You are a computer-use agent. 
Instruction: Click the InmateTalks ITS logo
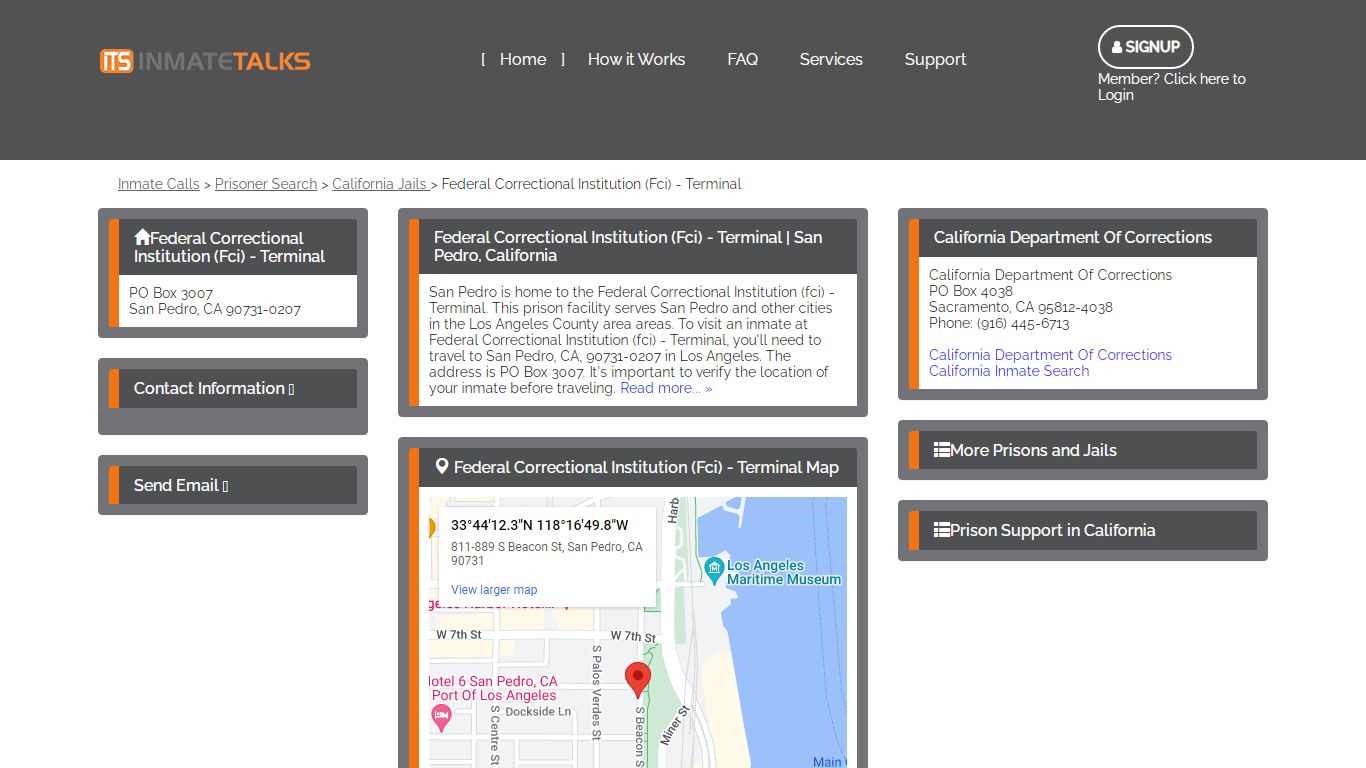[205, 61]
